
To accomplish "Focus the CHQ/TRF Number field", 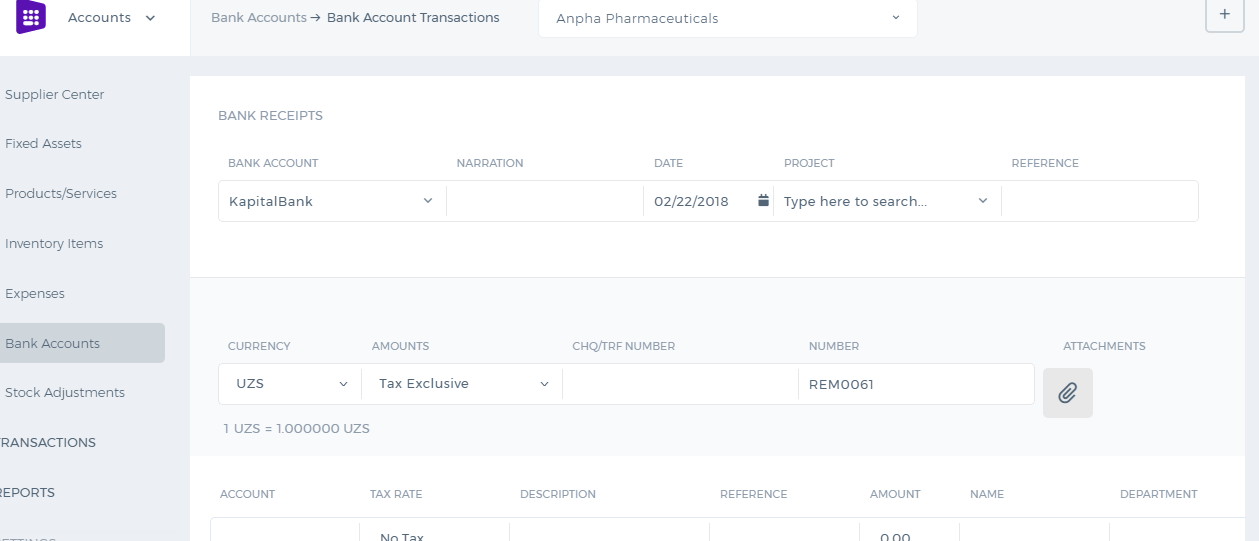I will [x=680, y=384].
